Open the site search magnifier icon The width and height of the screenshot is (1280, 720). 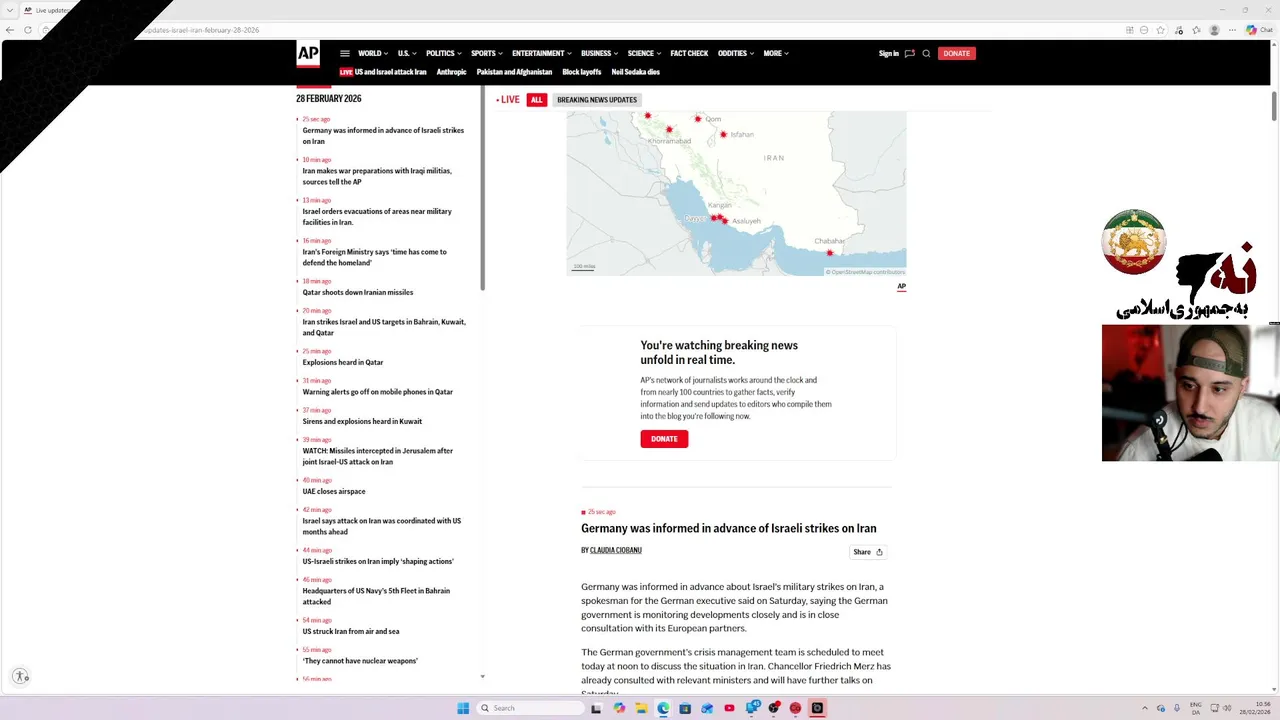pyautogui.click(x=926, y=54)
